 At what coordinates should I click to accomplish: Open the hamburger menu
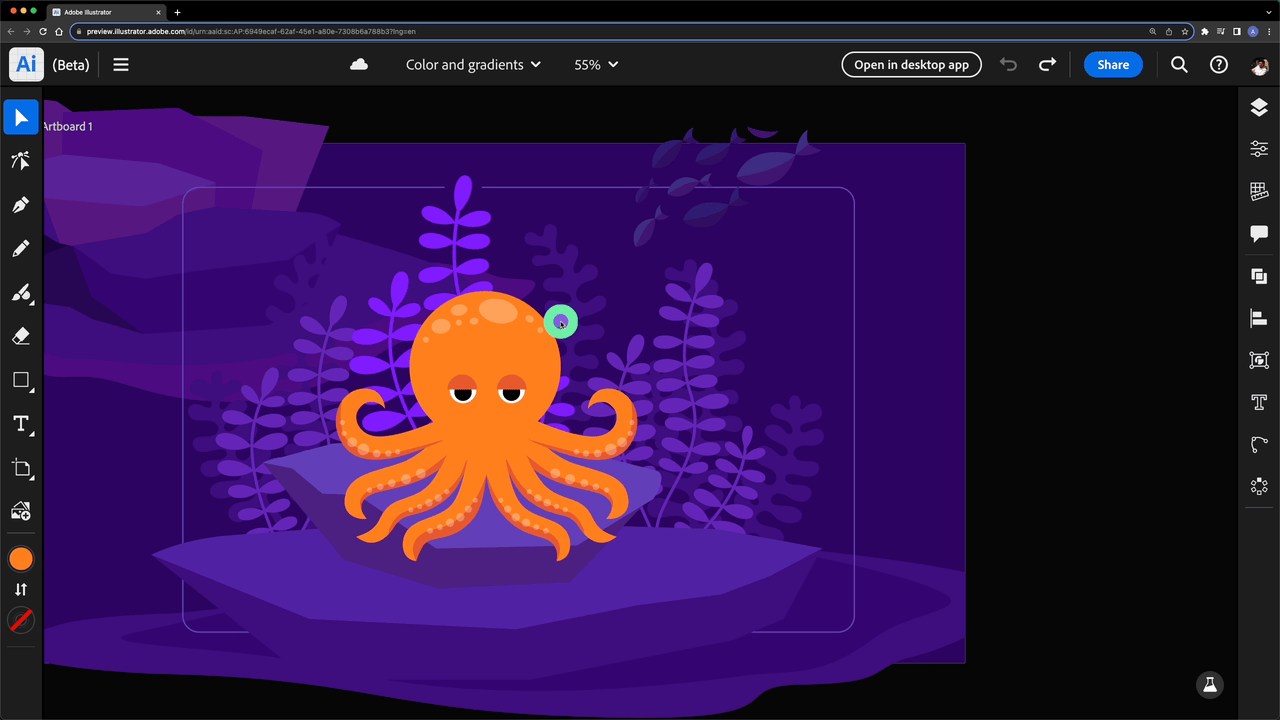120,64
